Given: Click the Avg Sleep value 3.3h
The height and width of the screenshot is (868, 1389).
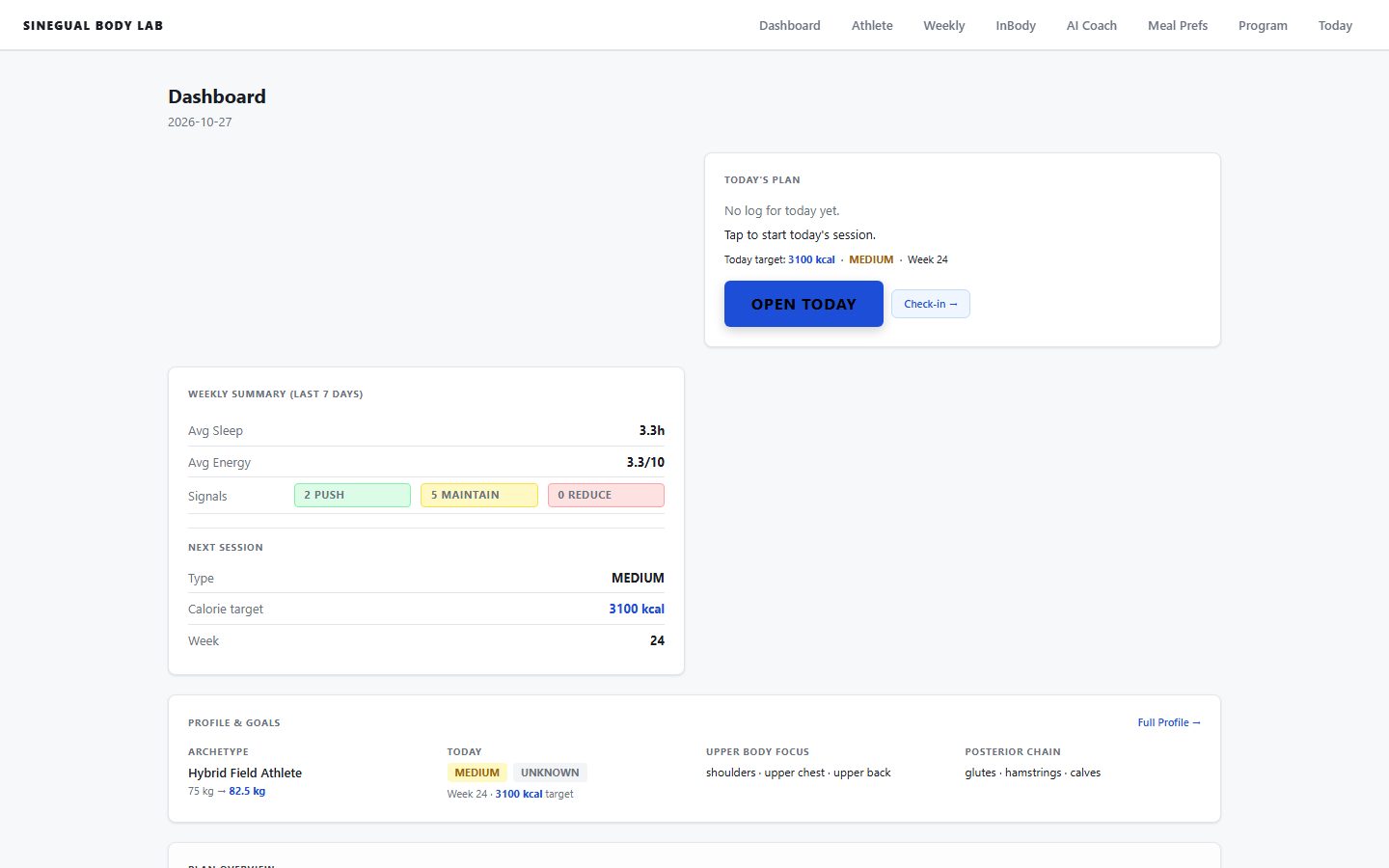Looking at the screenshot, I should (x=651, y=431).
